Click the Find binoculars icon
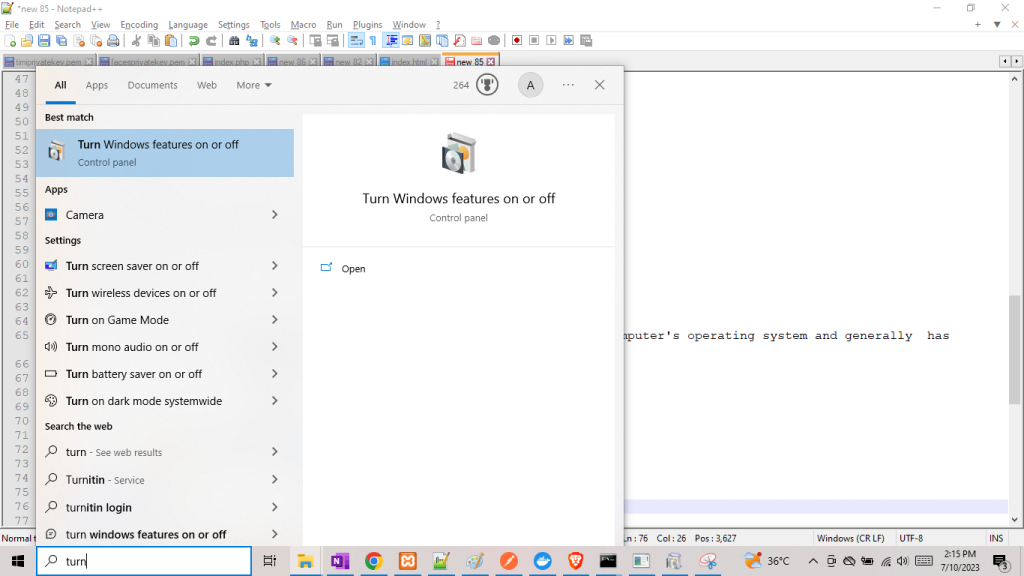Screen dimensions: 1024x576 click(x=234, y=41)
